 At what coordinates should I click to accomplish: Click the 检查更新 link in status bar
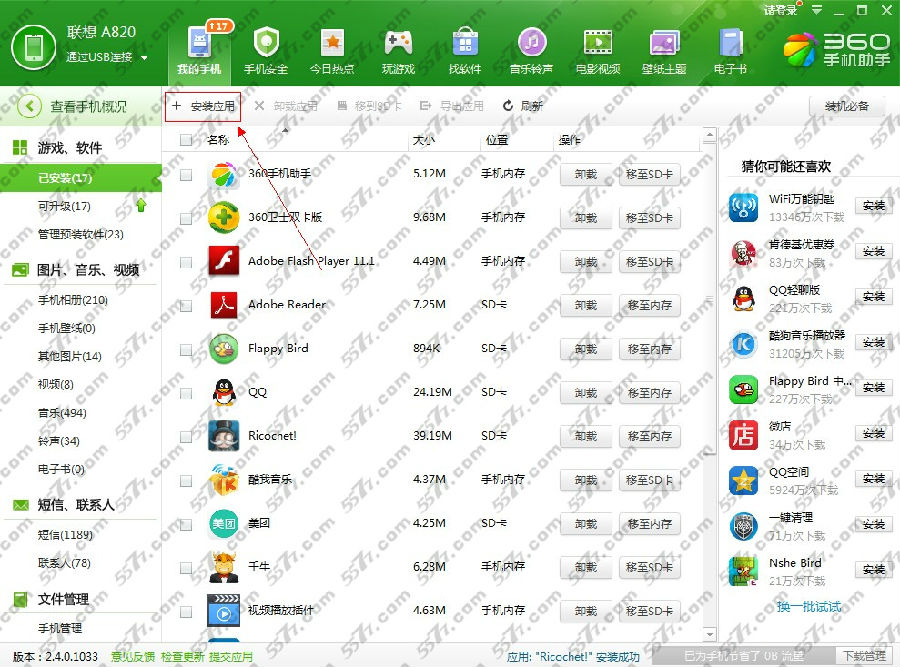(182, 657)
